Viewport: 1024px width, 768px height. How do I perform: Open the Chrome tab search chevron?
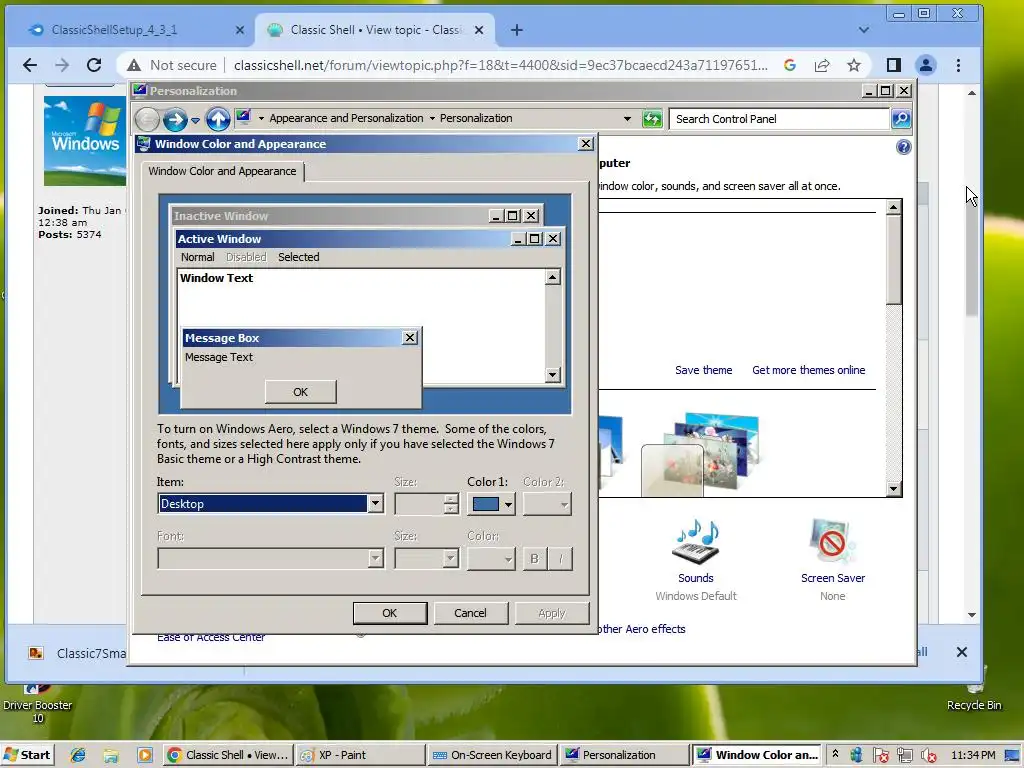click(863, 30)
